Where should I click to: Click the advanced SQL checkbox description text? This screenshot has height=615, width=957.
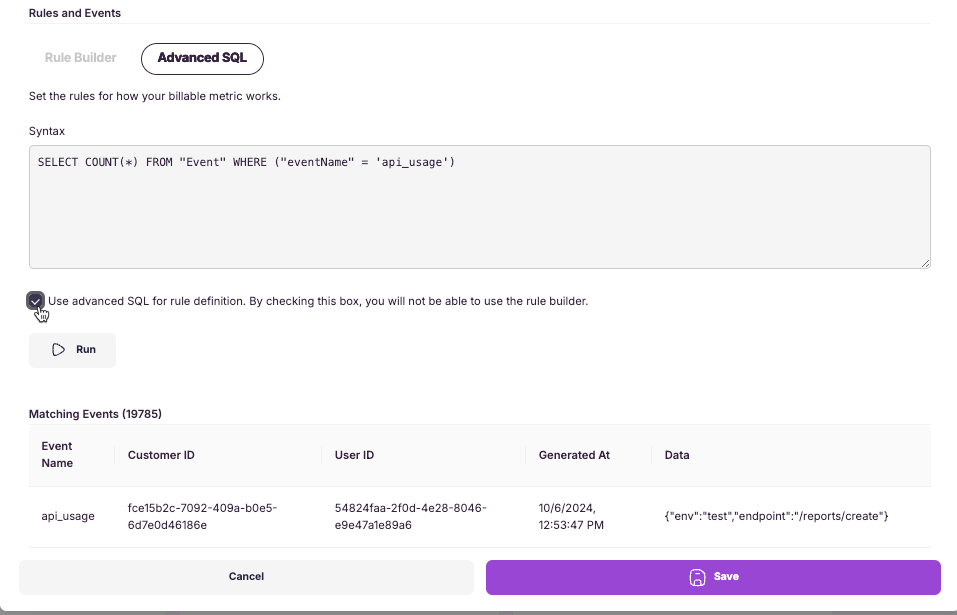point(318,301)
